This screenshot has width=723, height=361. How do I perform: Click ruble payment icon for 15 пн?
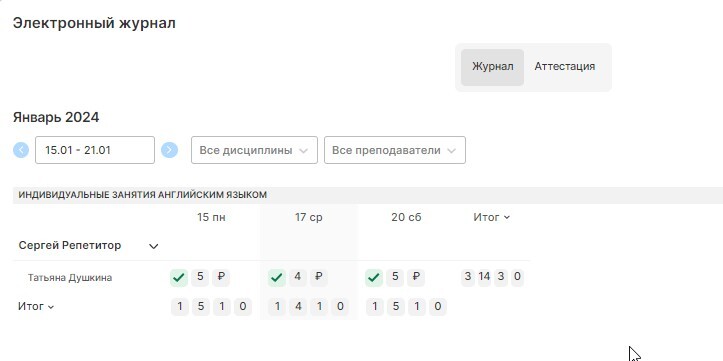point(221,277)
